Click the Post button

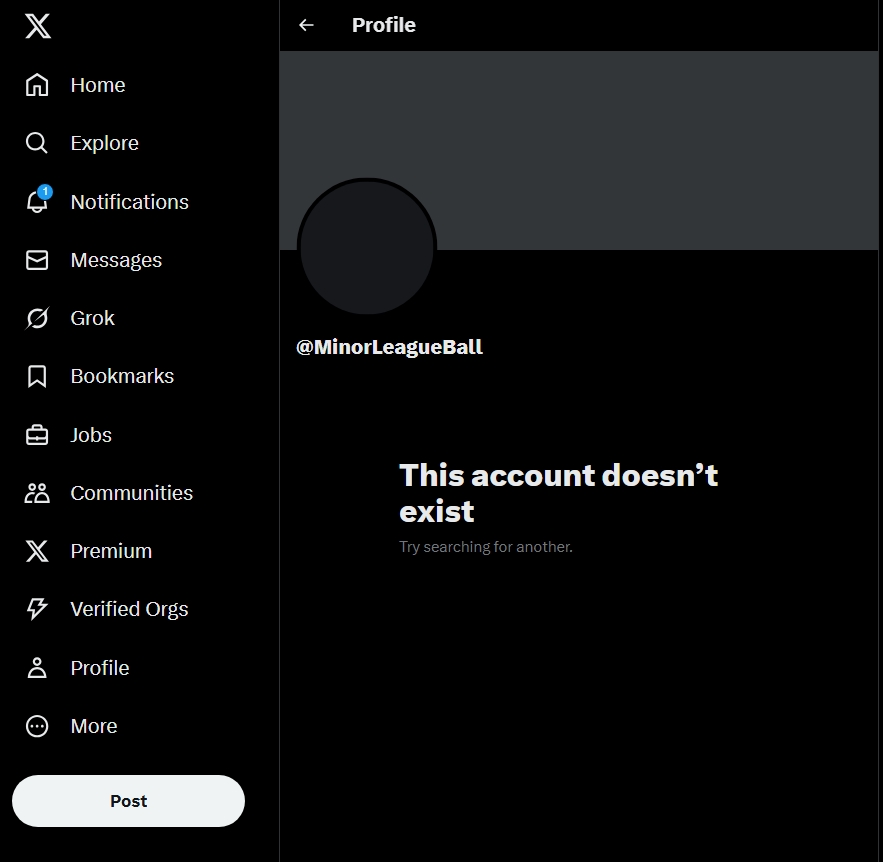pos(128,801)
